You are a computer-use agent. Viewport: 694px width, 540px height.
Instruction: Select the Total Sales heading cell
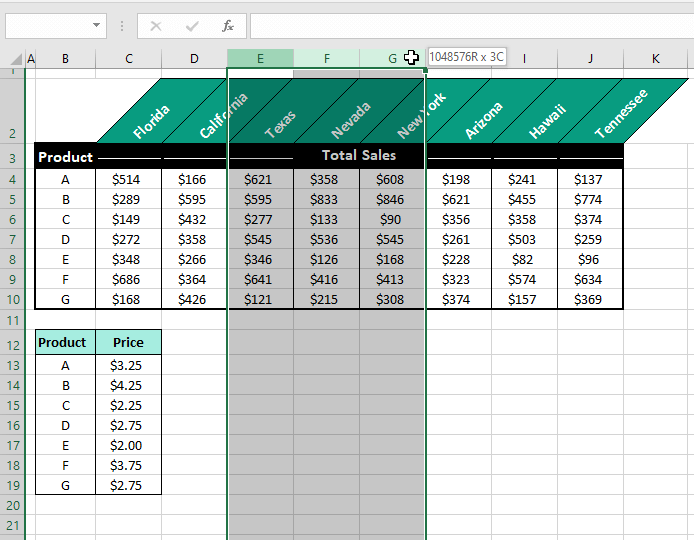pos(359,156)
